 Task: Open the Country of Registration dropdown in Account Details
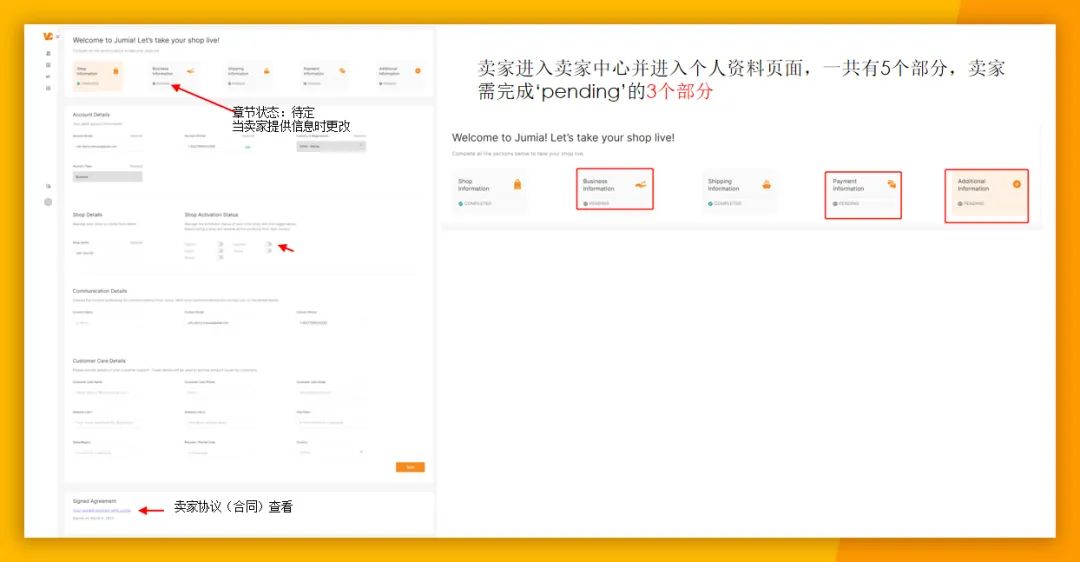coord(331,146)
